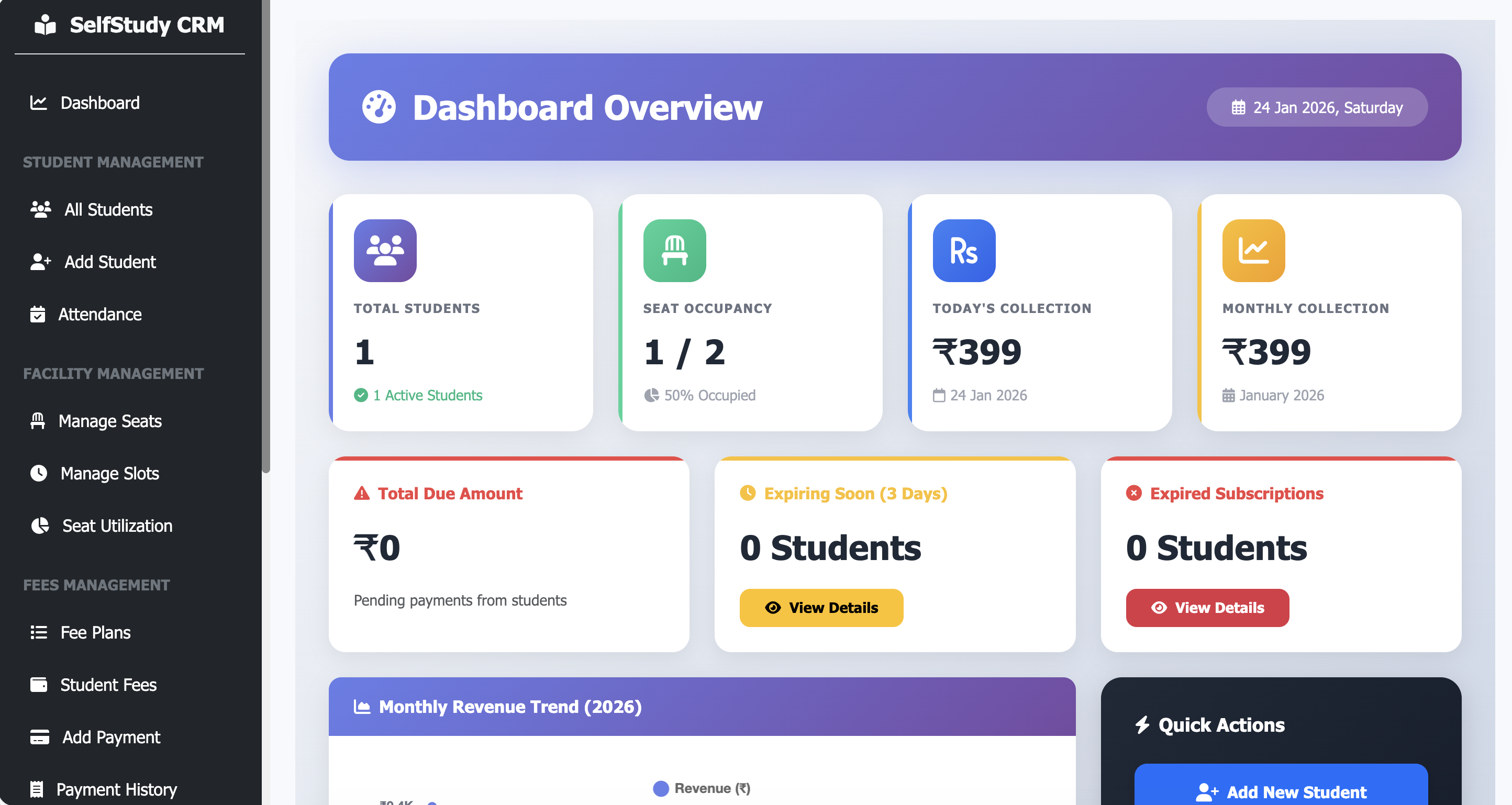1512x805 pixels.
Task: Click the 24 Jan 2026 date badge
Action: point(1317,107)
